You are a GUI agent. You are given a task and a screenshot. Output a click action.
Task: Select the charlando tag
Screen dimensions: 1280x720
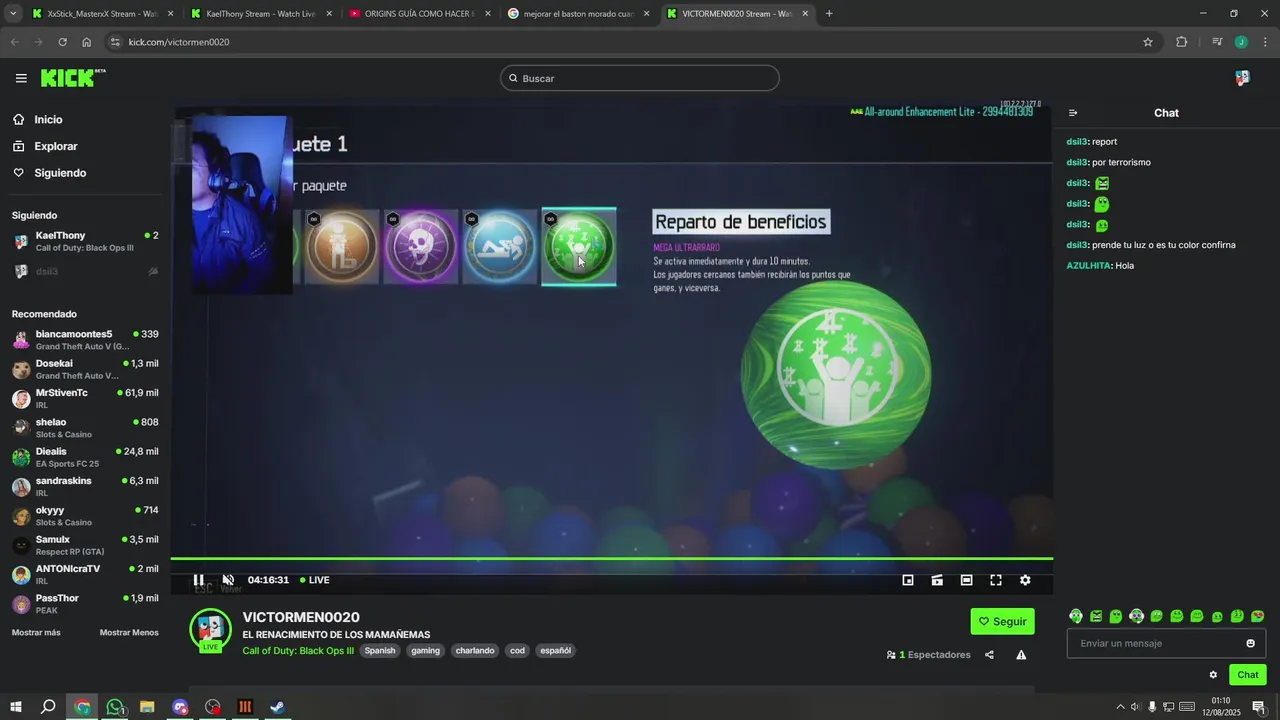click(x=475, y=651)
